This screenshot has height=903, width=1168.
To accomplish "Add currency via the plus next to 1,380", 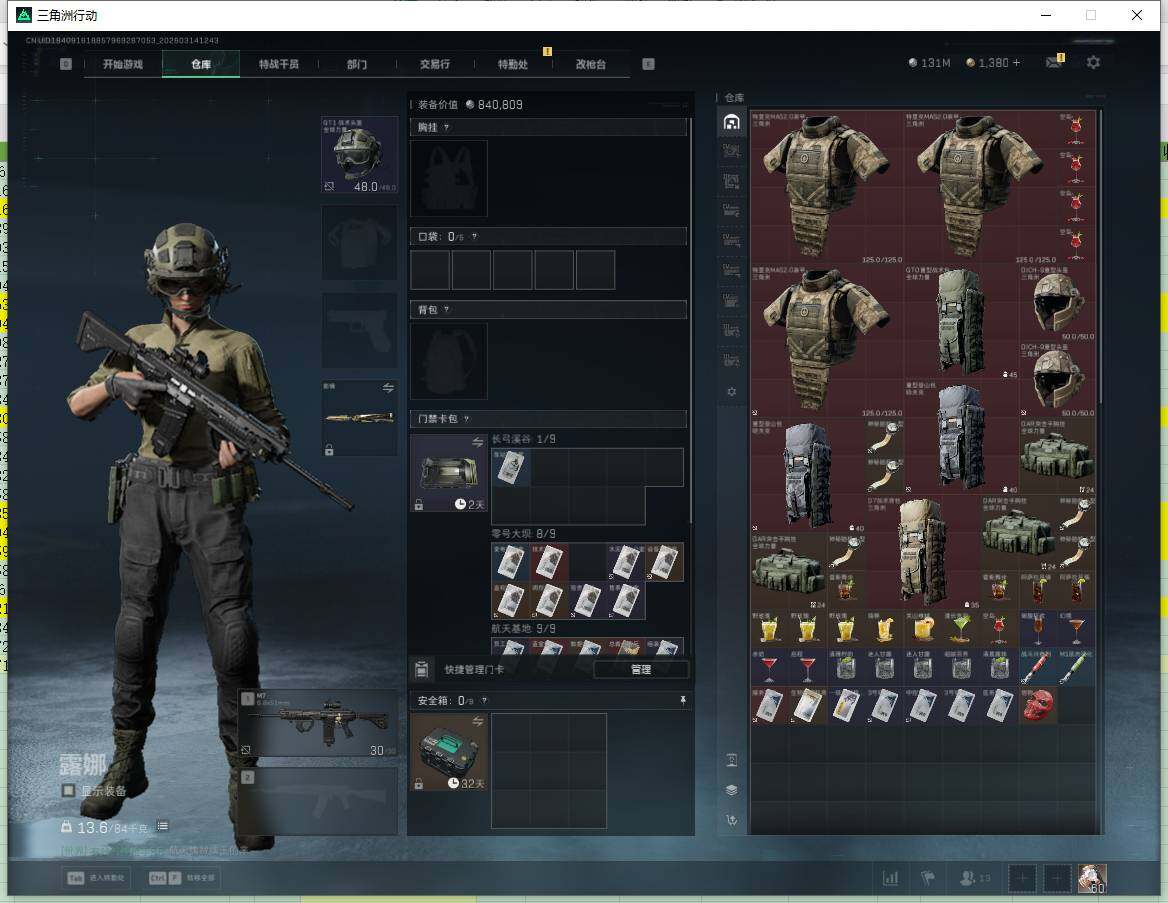I will (1017, 63).
